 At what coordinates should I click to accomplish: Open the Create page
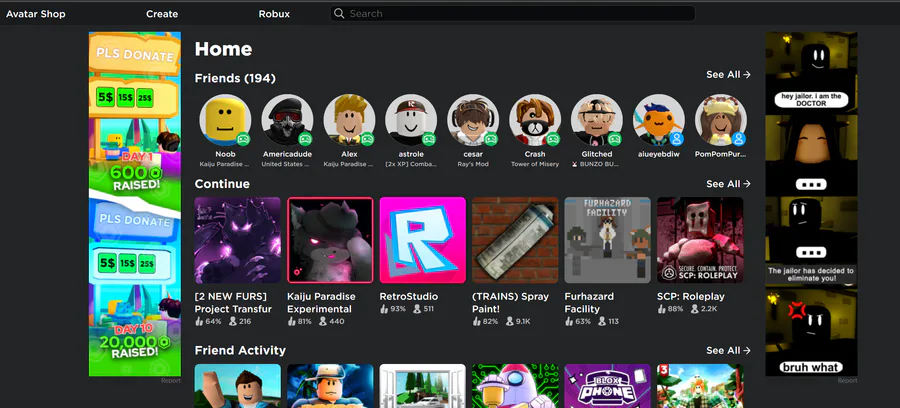click(x=162, y=14)
